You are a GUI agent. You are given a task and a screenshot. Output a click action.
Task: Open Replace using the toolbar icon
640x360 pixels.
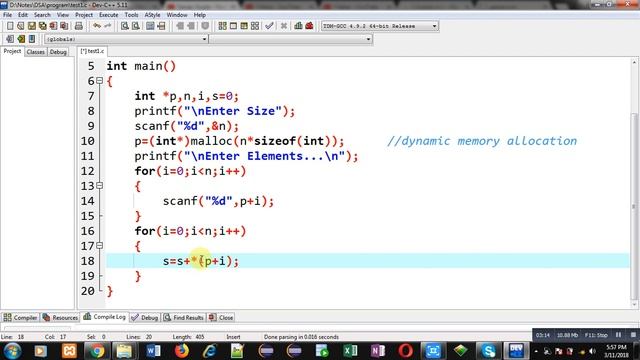pos(136,26)
